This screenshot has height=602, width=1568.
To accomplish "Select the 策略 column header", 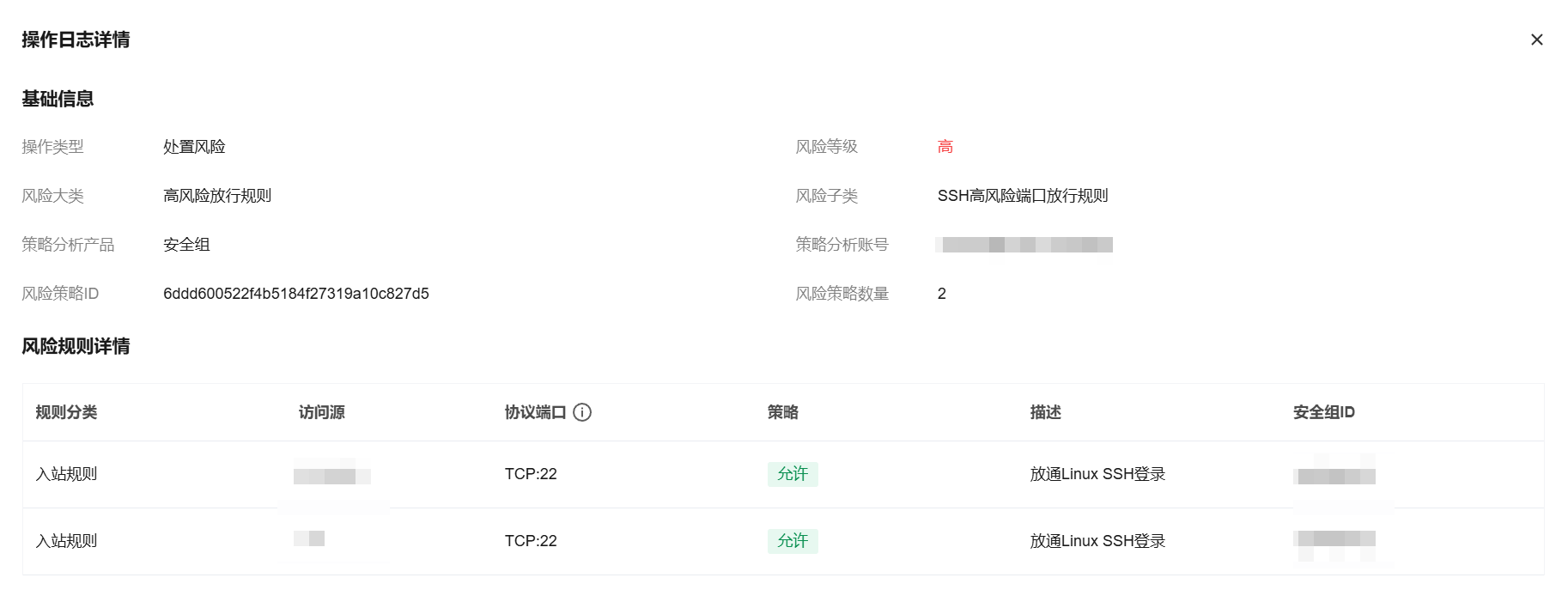I will [x=782, y=412].
